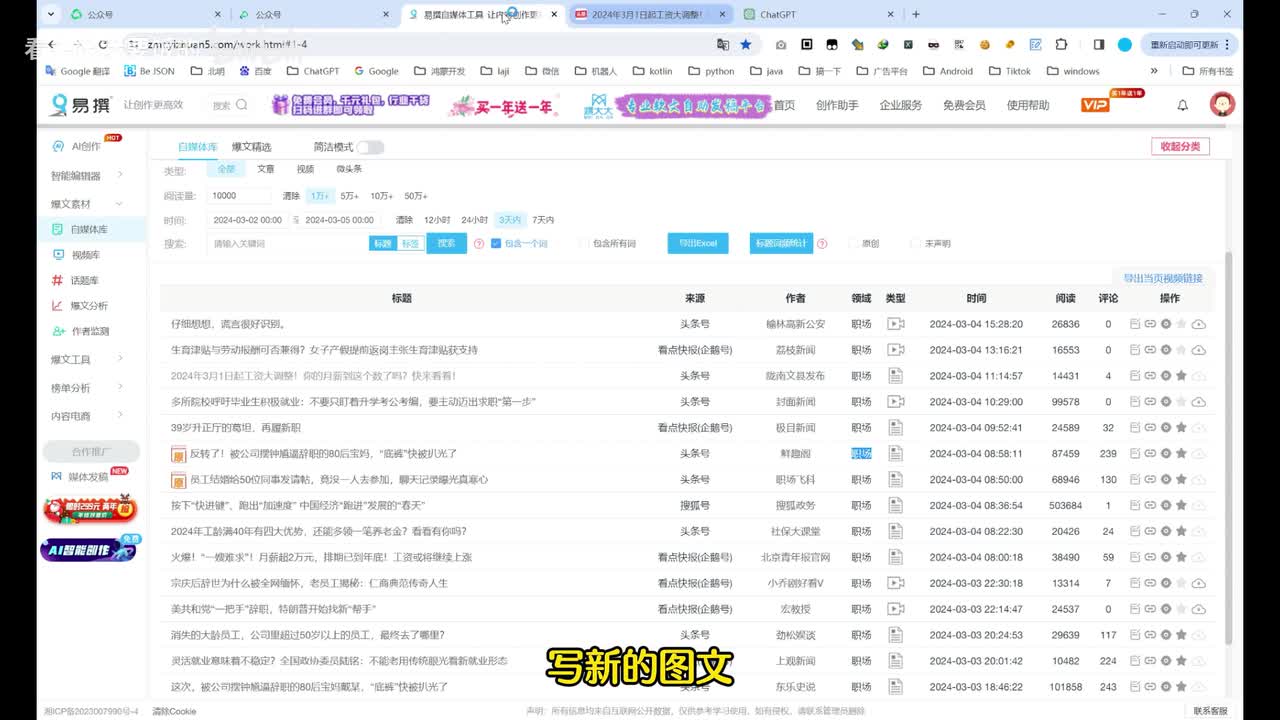Click the 导出Excel button

pyautogui.click(x=697, y=243)
